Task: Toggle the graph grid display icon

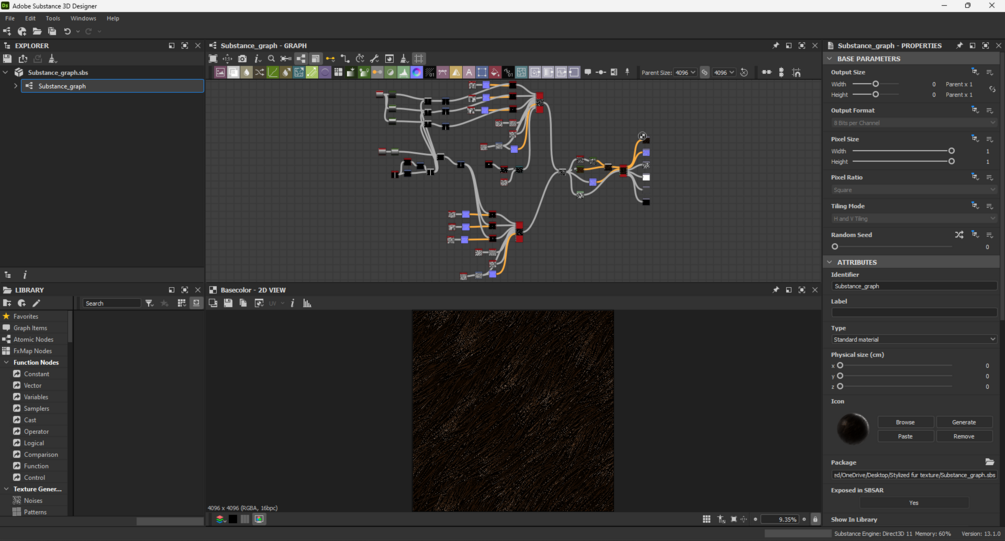Action: point(419,58)
